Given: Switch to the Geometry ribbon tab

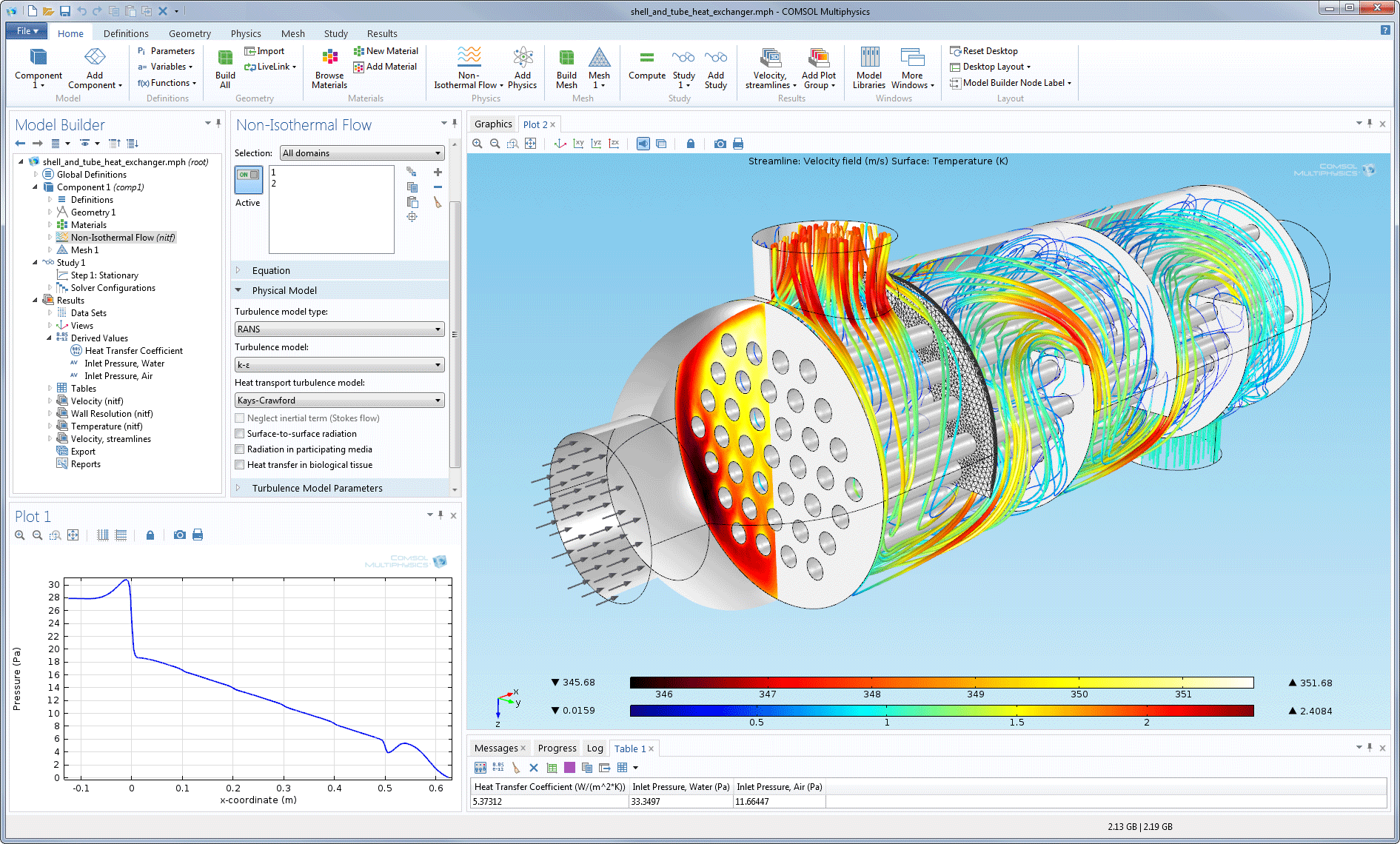Looking at the screenshot, I should tap(190, 33).
